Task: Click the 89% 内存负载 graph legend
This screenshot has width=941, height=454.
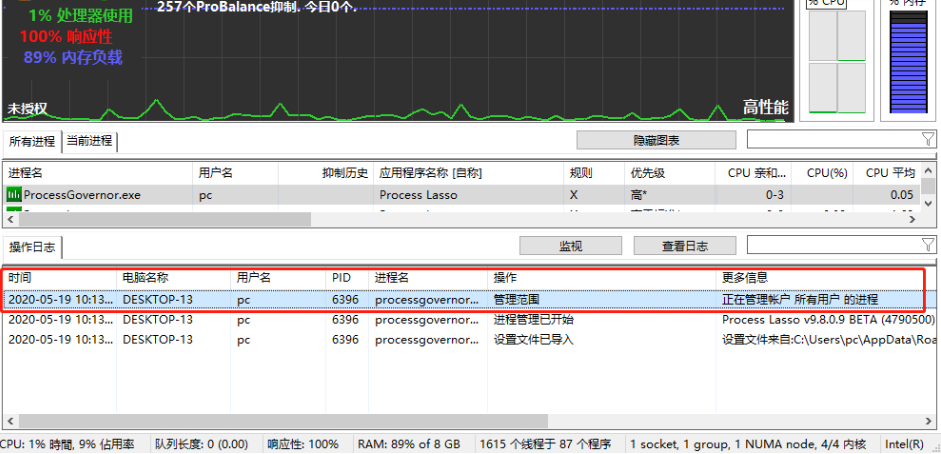Action: pos(73,58)
